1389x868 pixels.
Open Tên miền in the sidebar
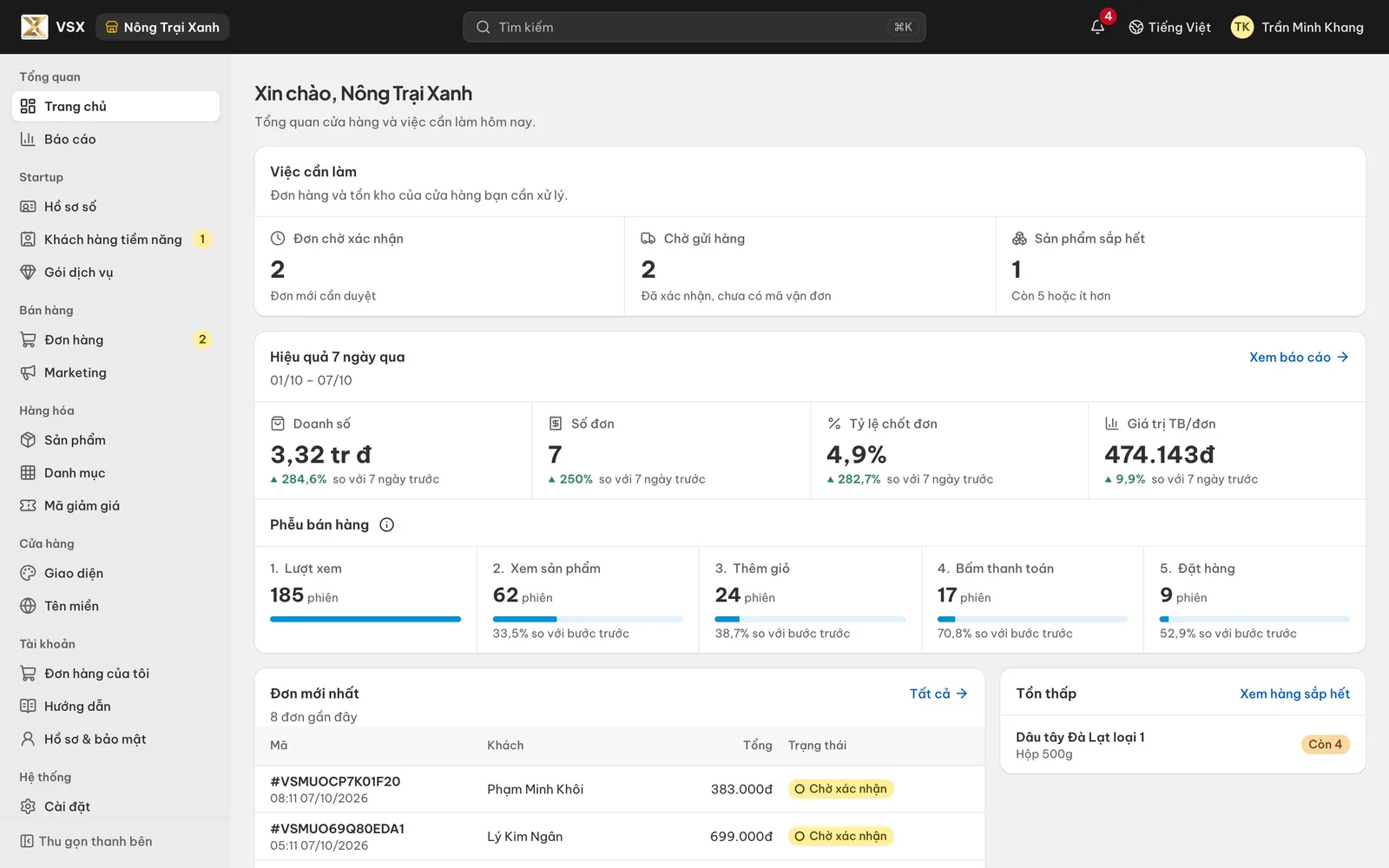tap(115, 606)
